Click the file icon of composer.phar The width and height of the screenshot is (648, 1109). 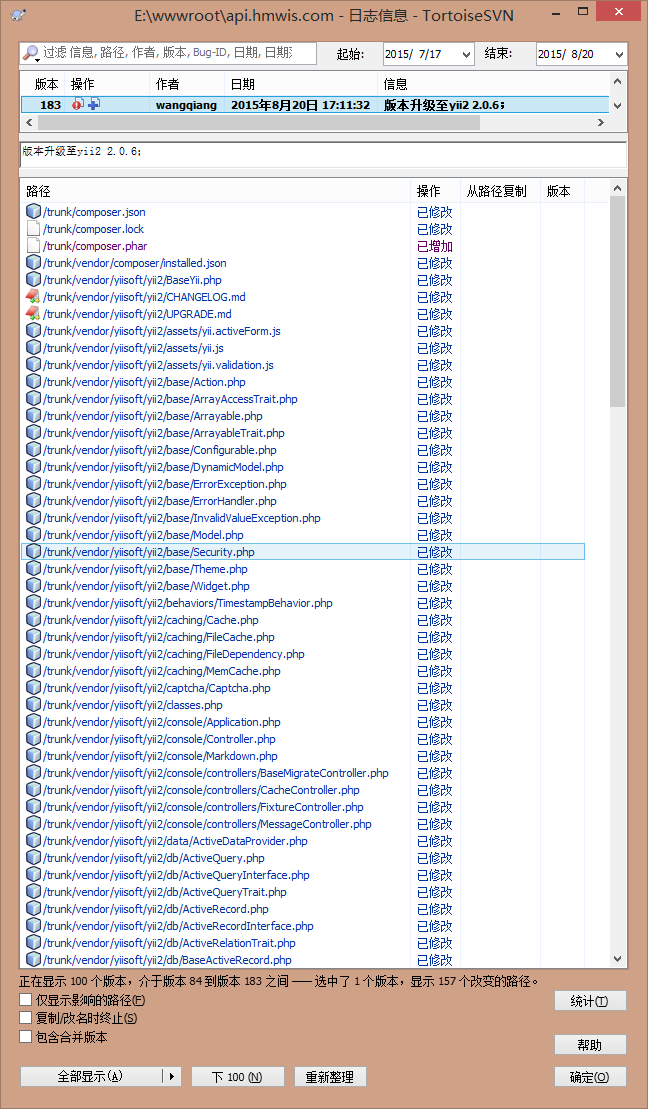pyautogui.click(x=33, y=245)
